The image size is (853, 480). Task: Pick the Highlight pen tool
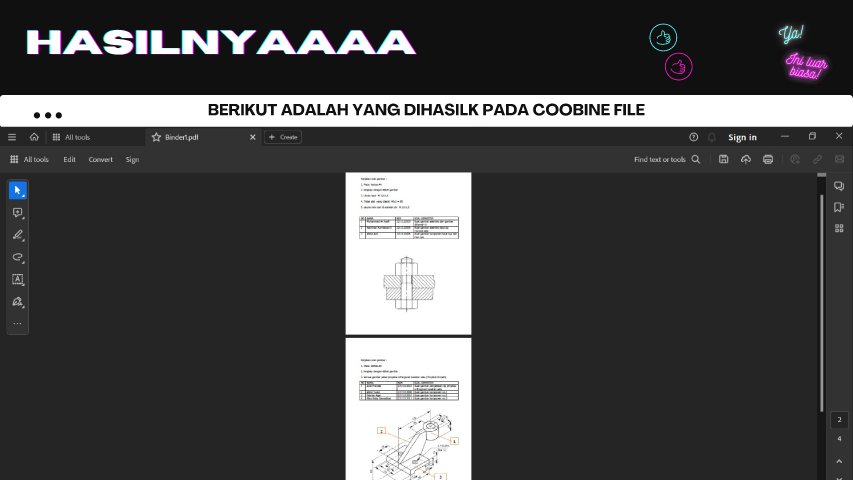17,236
